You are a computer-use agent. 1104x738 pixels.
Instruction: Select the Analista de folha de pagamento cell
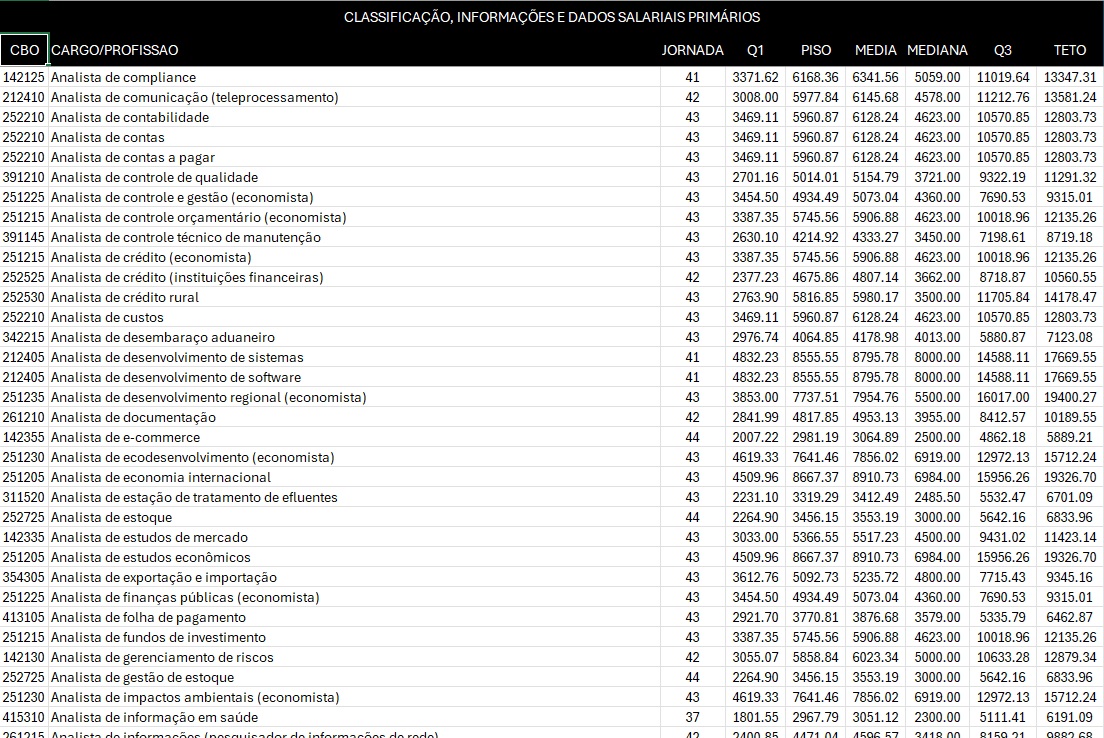click(148, 617)
